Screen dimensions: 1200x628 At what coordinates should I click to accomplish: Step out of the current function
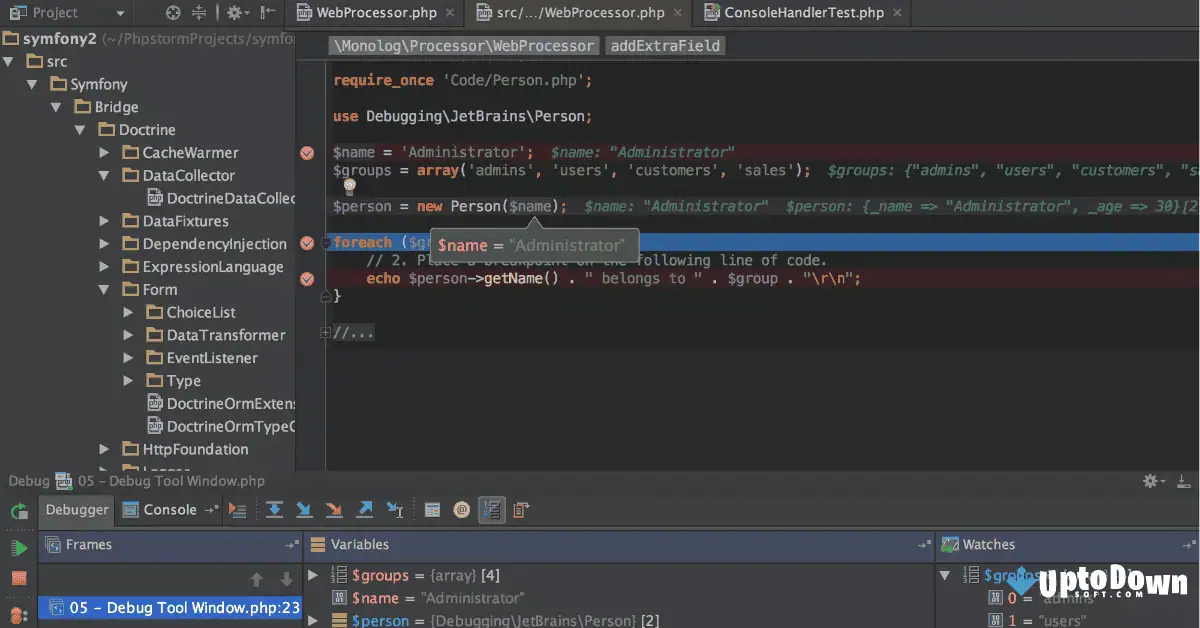[x=365, y=510]
